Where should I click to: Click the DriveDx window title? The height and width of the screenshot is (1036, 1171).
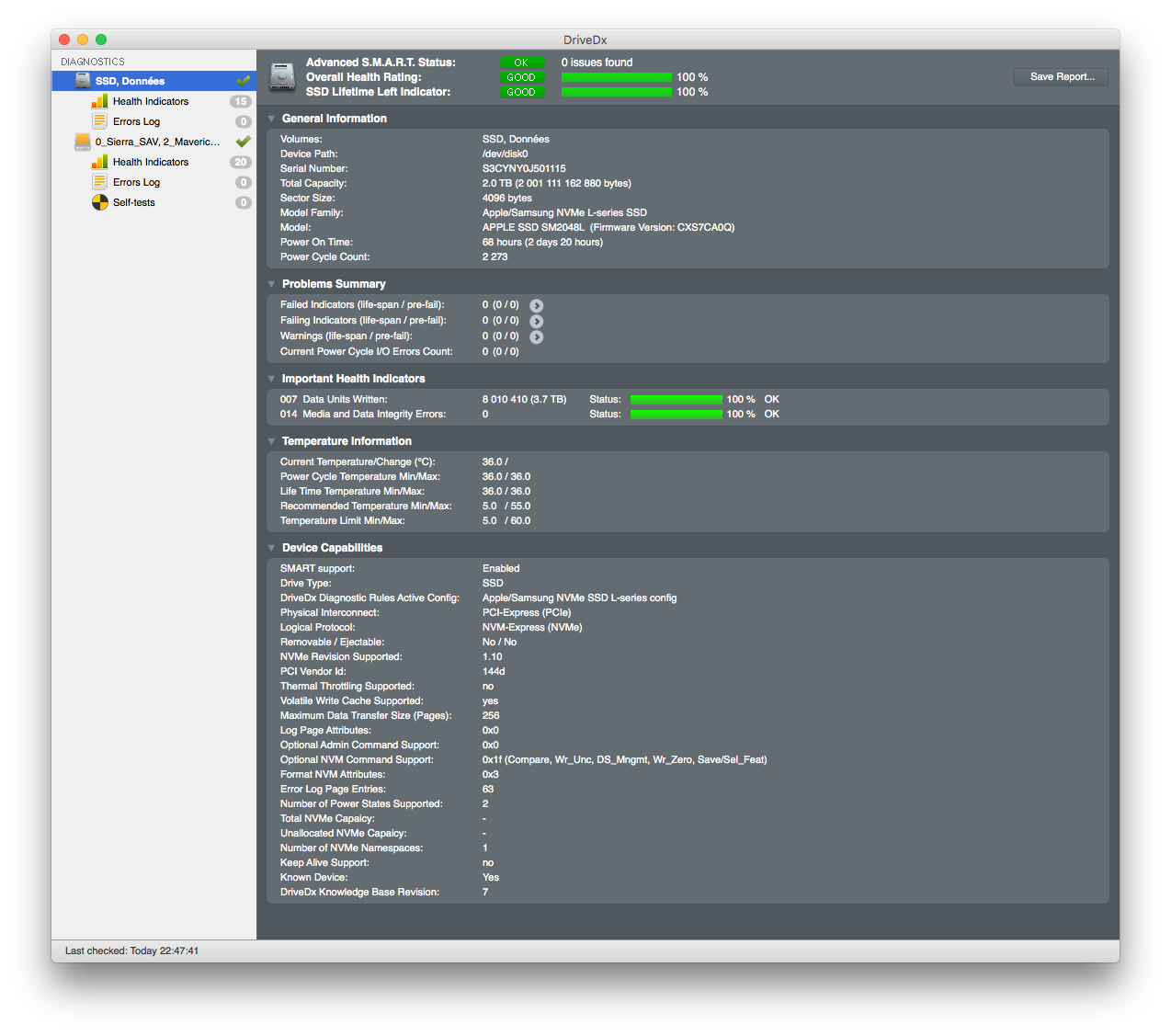[585, 40]
